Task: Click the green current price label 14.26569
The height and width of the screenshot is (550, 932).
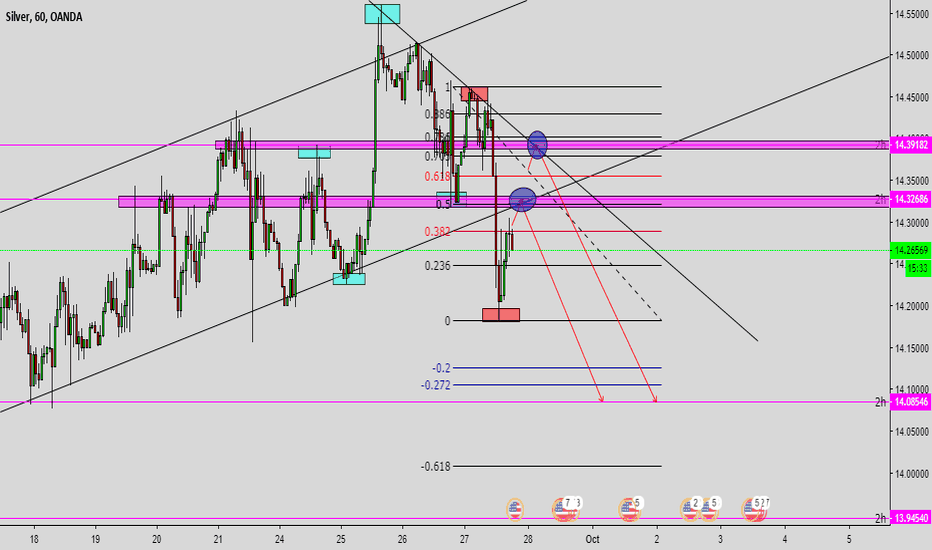Action: (911, 250)
